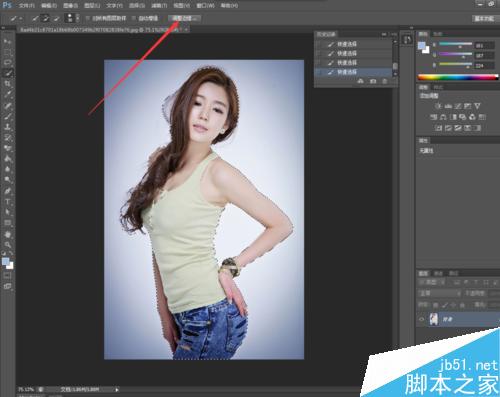Image resolution: width=500 pixels, height=397 pixels.
Task: Select the Eraser tool
Action: 7,148
